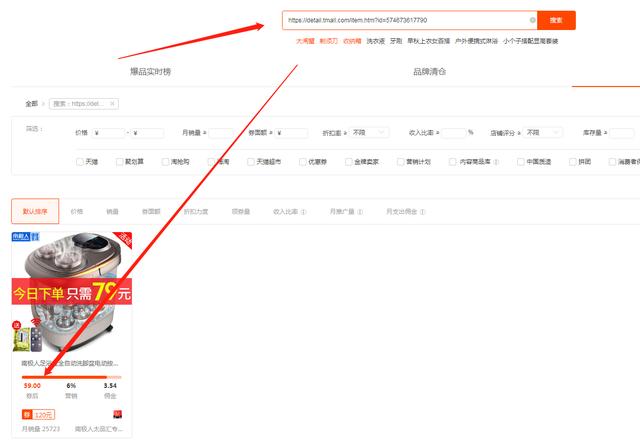Image resolution: width=640 pixels, height=448 pixels.
Task: Click the 3.54 commission value
Action: click(110, 386)
